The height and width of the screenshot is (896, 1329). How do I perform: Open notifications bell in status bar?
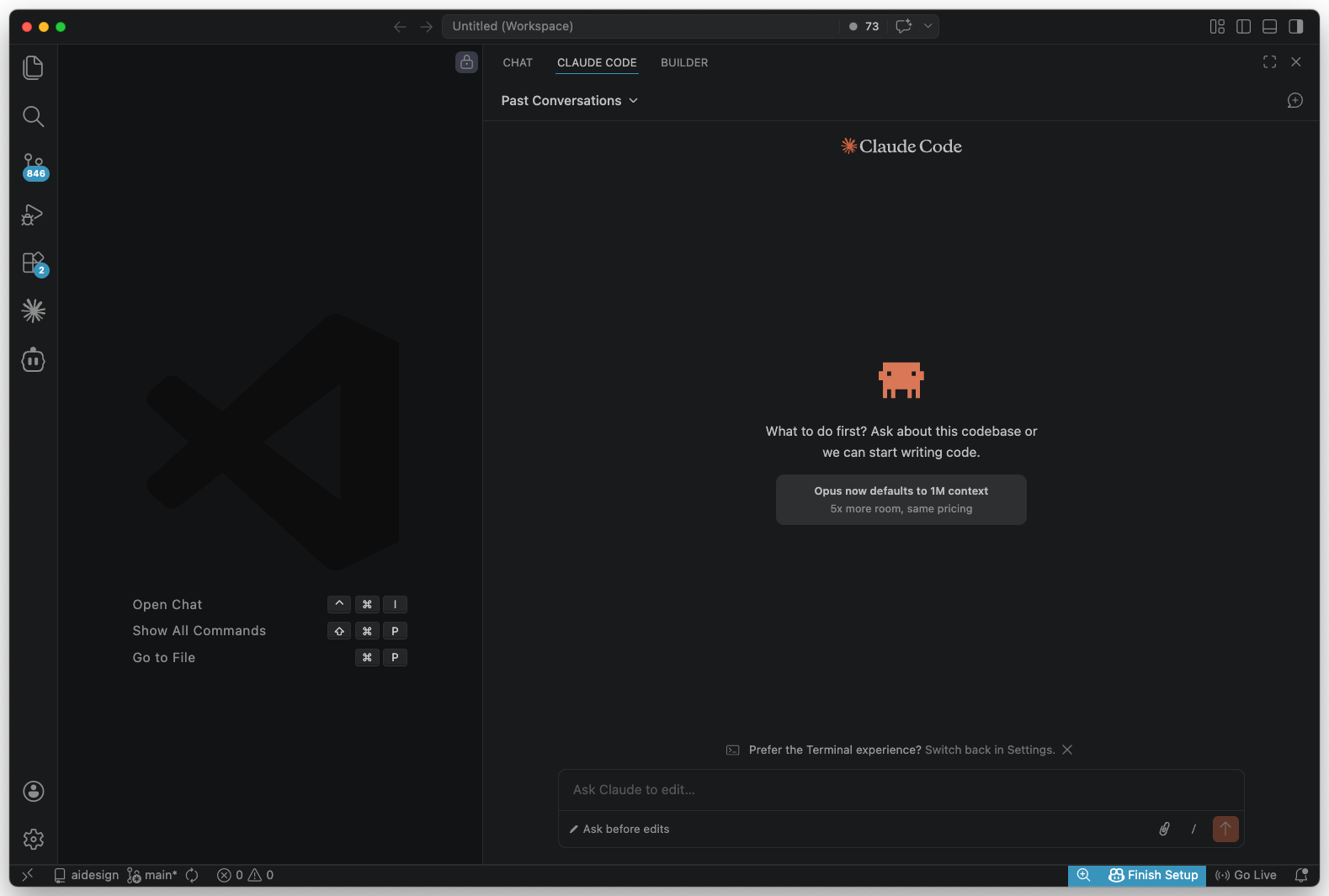pyautogui.click(x=1301, y=875)
